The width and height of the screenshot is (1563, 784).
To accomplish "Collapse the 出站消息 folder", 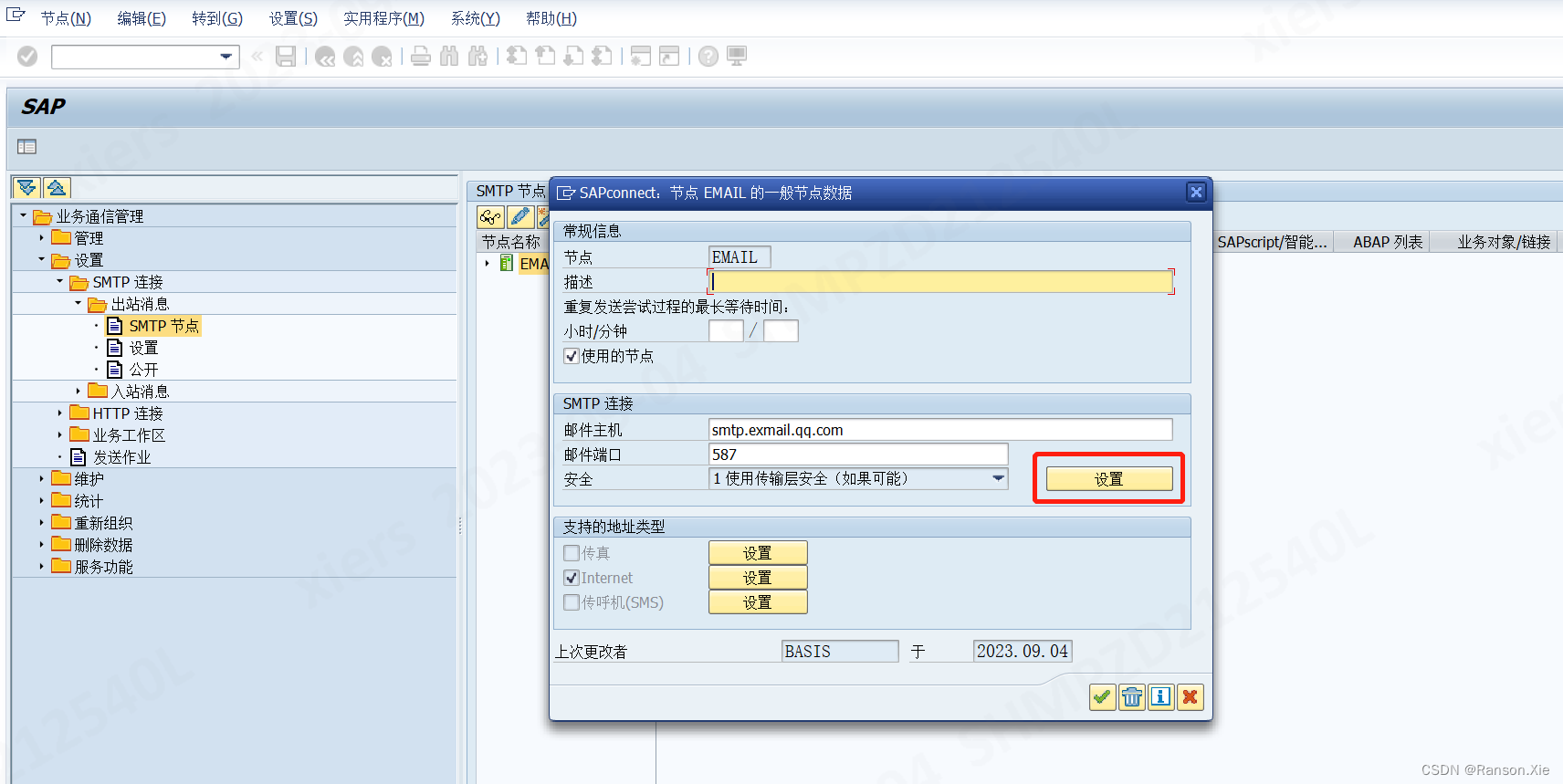I will click(78, 303).
